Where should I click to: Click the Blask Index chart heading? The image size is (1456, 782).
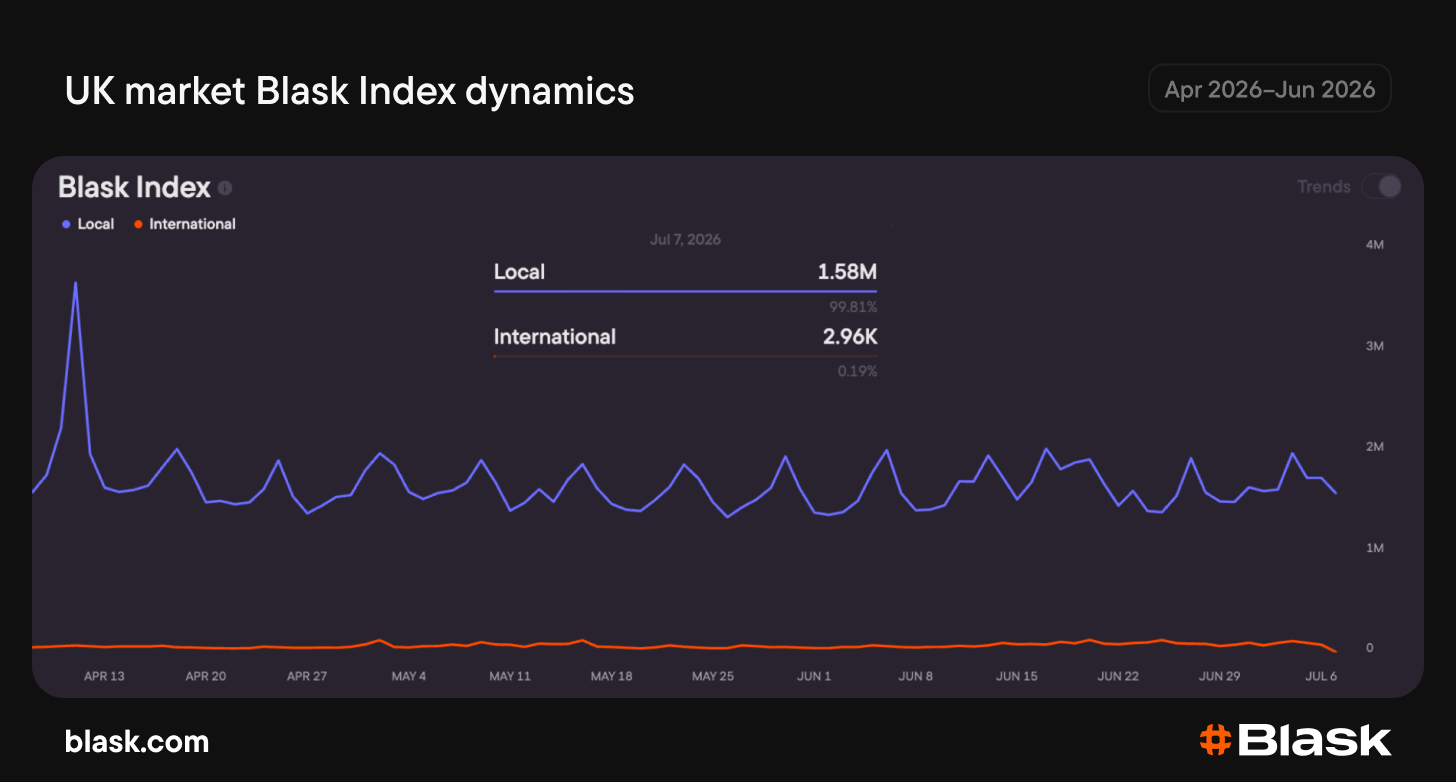pyautogui.click(x=134, y=187)
